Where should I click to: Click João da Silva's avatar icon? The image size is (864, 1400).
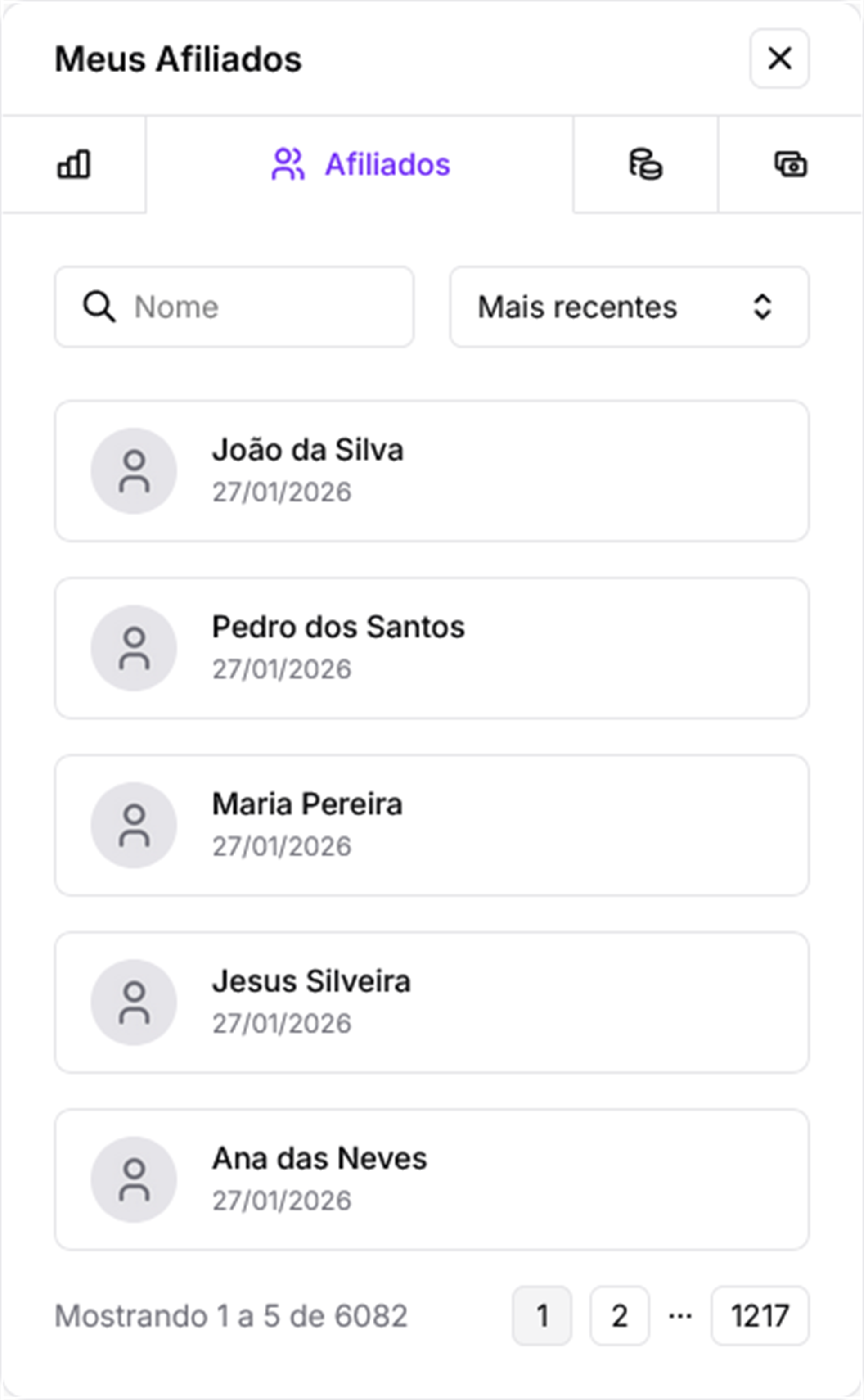[134, 471]
